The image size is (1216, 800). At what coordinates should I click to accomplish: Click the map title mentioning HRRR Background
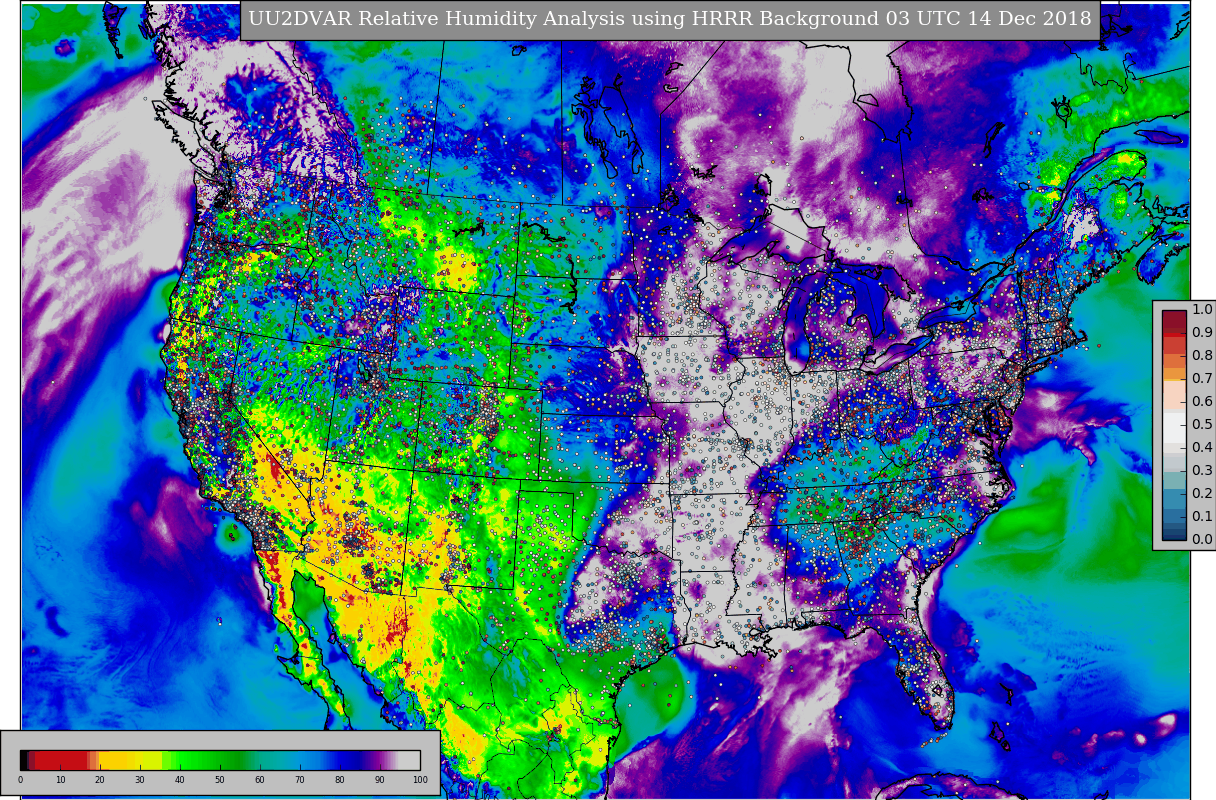click(x=670, y=19)
